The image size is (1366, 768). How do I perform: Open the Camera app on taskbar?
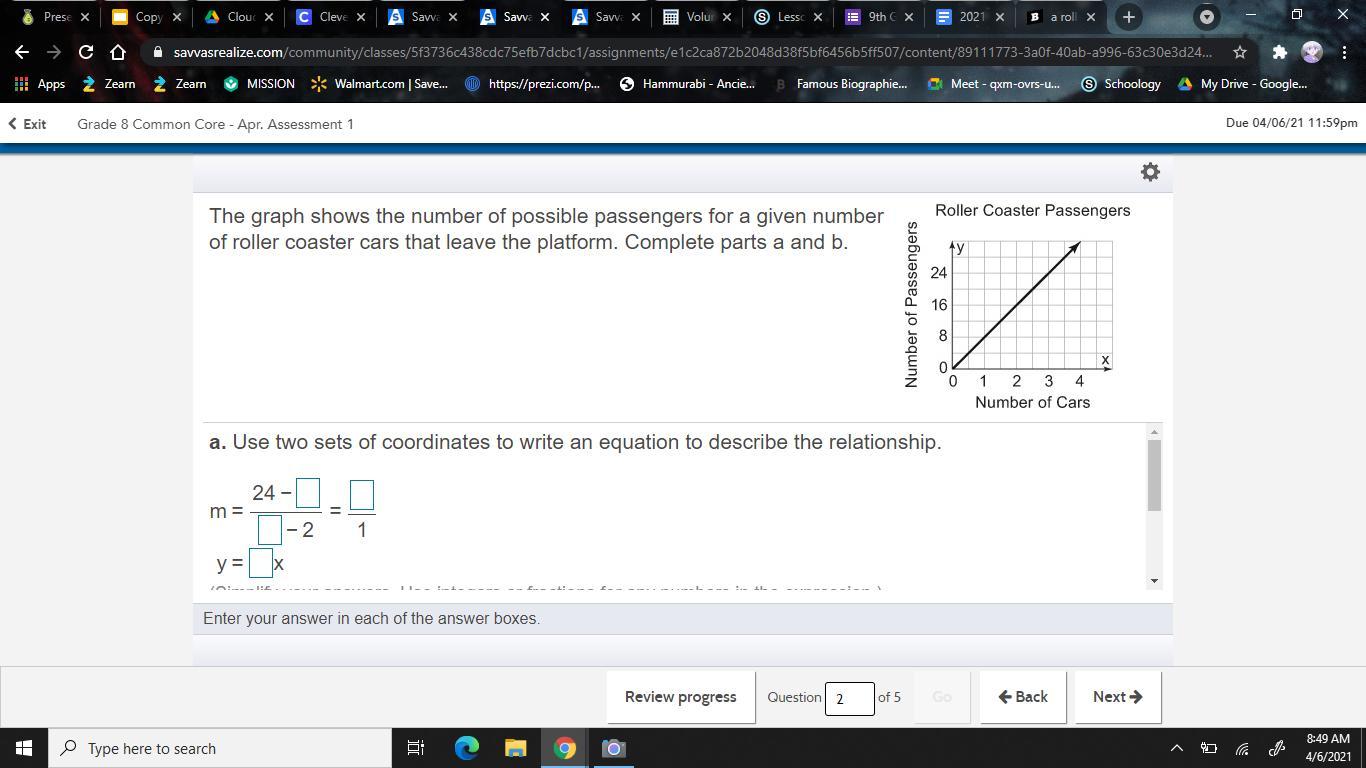(614, 748)
